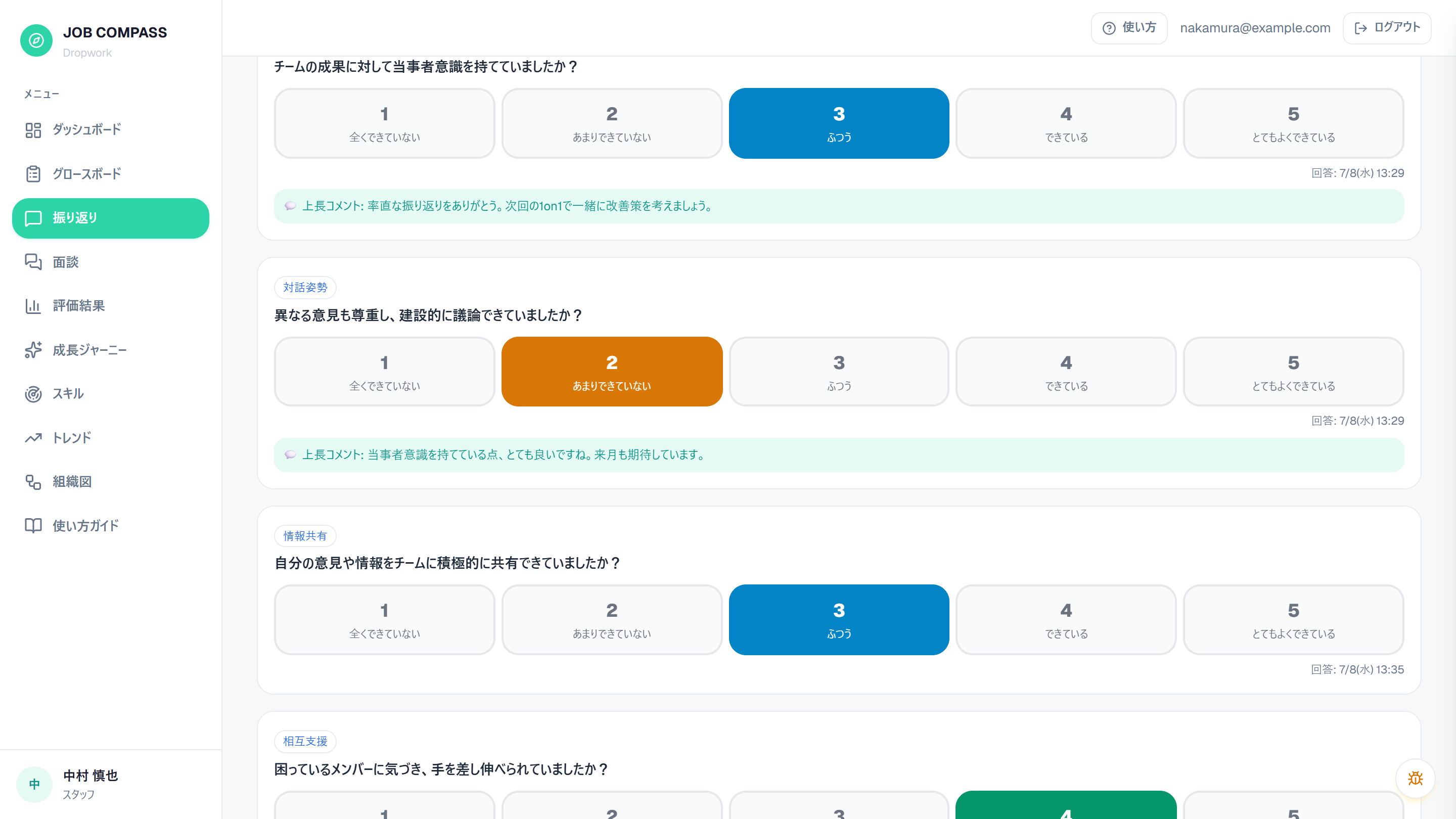
Task: Select rating 1 for 情報共有 question
Action: point(384,620)
